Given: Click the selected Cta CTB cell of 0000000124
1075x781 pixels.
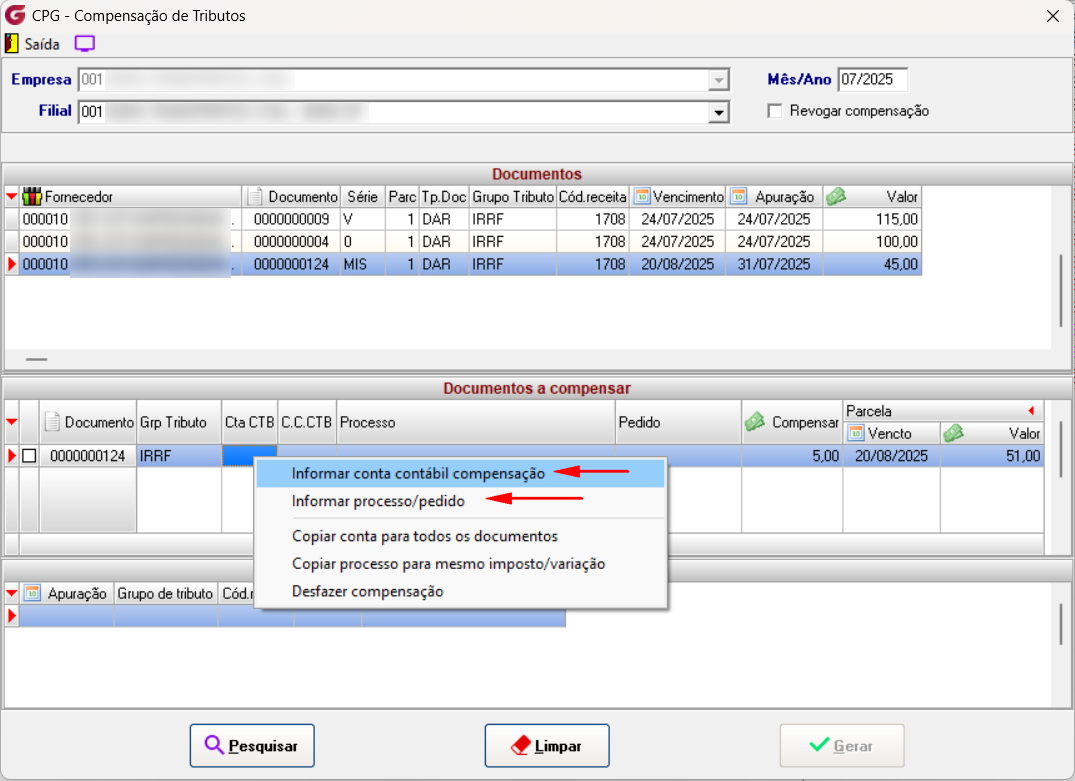Looking at the screenshot, I should (x=250, y=456).
